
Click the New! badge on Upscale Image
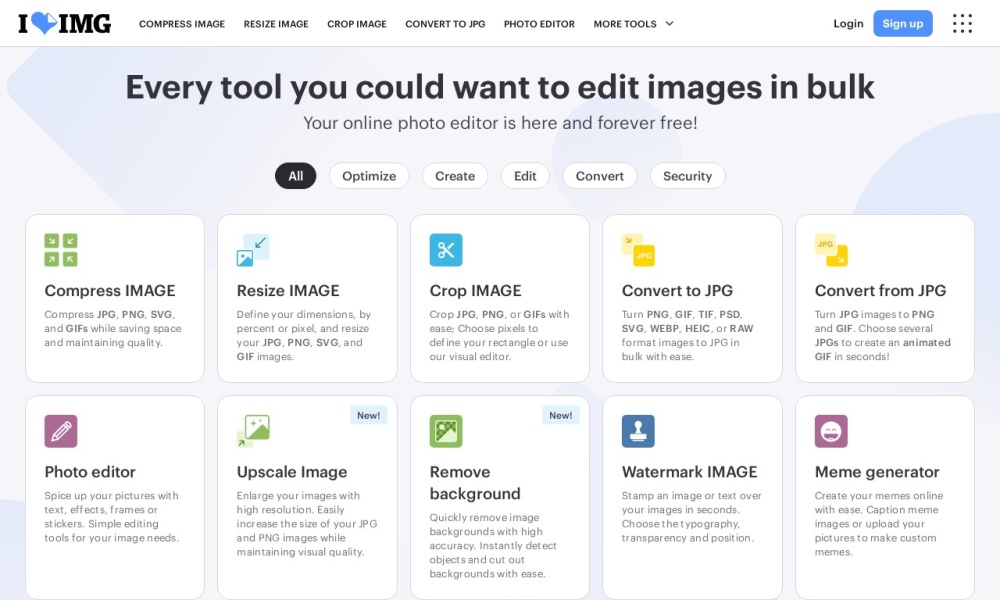click(369, 415)
